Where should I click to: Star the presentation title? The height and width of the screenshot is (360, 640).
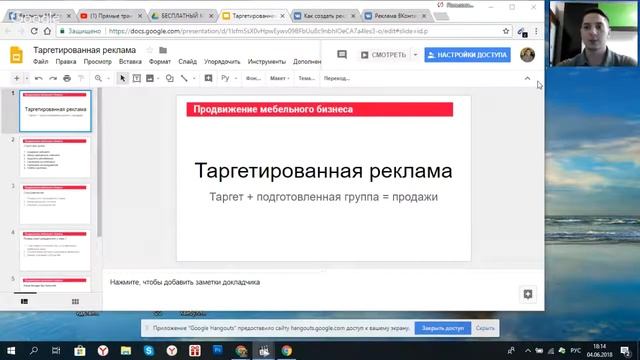pyautogui.click(x=150, y=50)
